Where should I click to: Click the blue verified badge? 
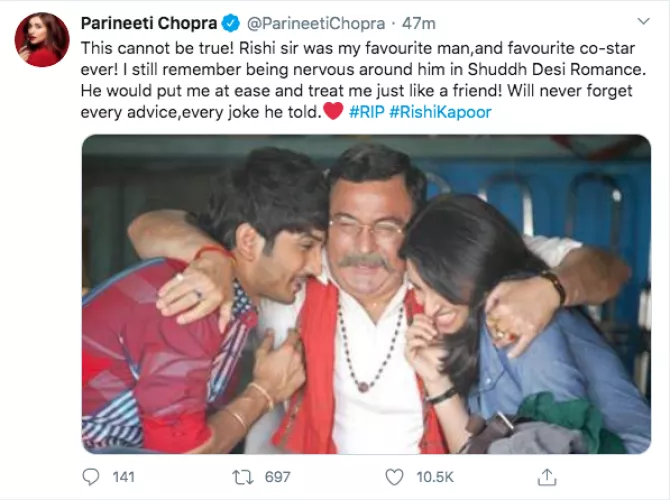coord(228,23)
